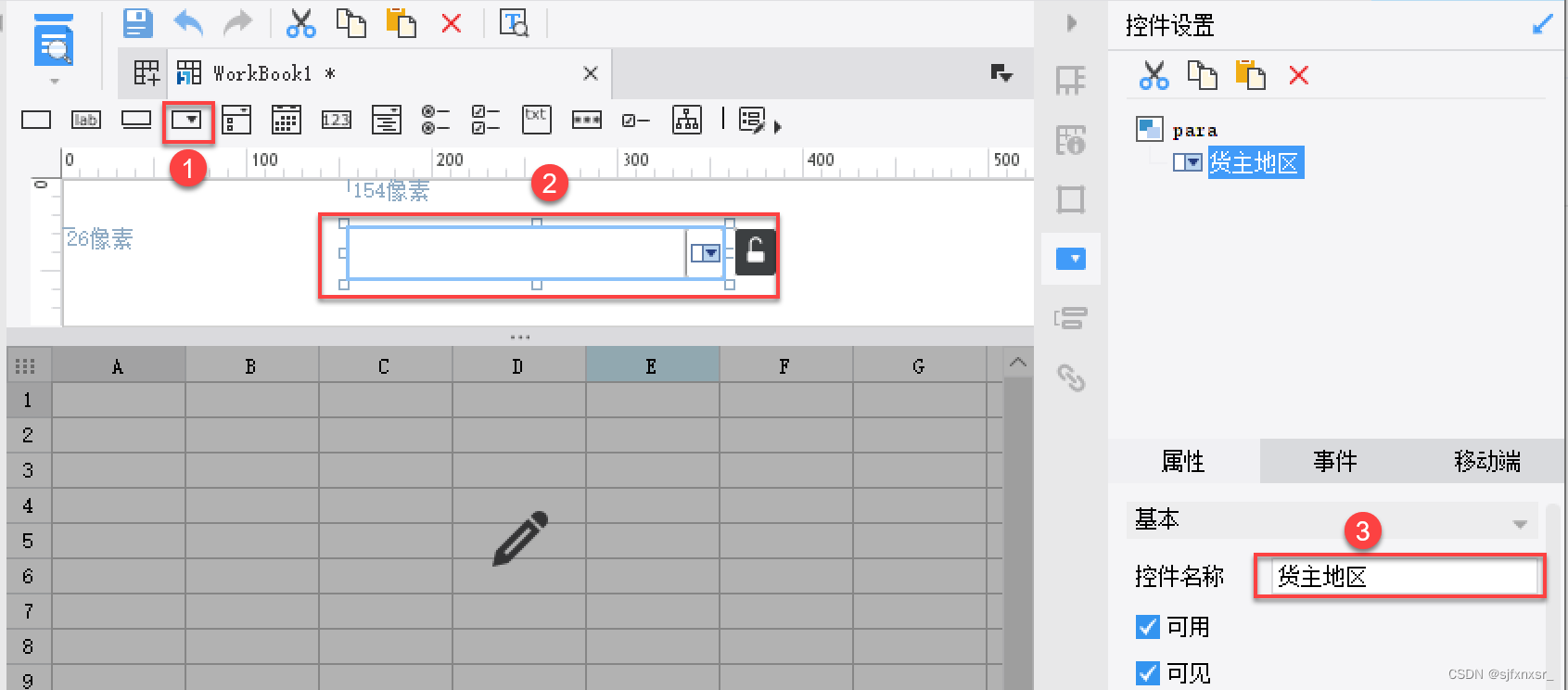Cut using scissors in the main toolbar
The image size is (1568, 690).
coord(300,22)
